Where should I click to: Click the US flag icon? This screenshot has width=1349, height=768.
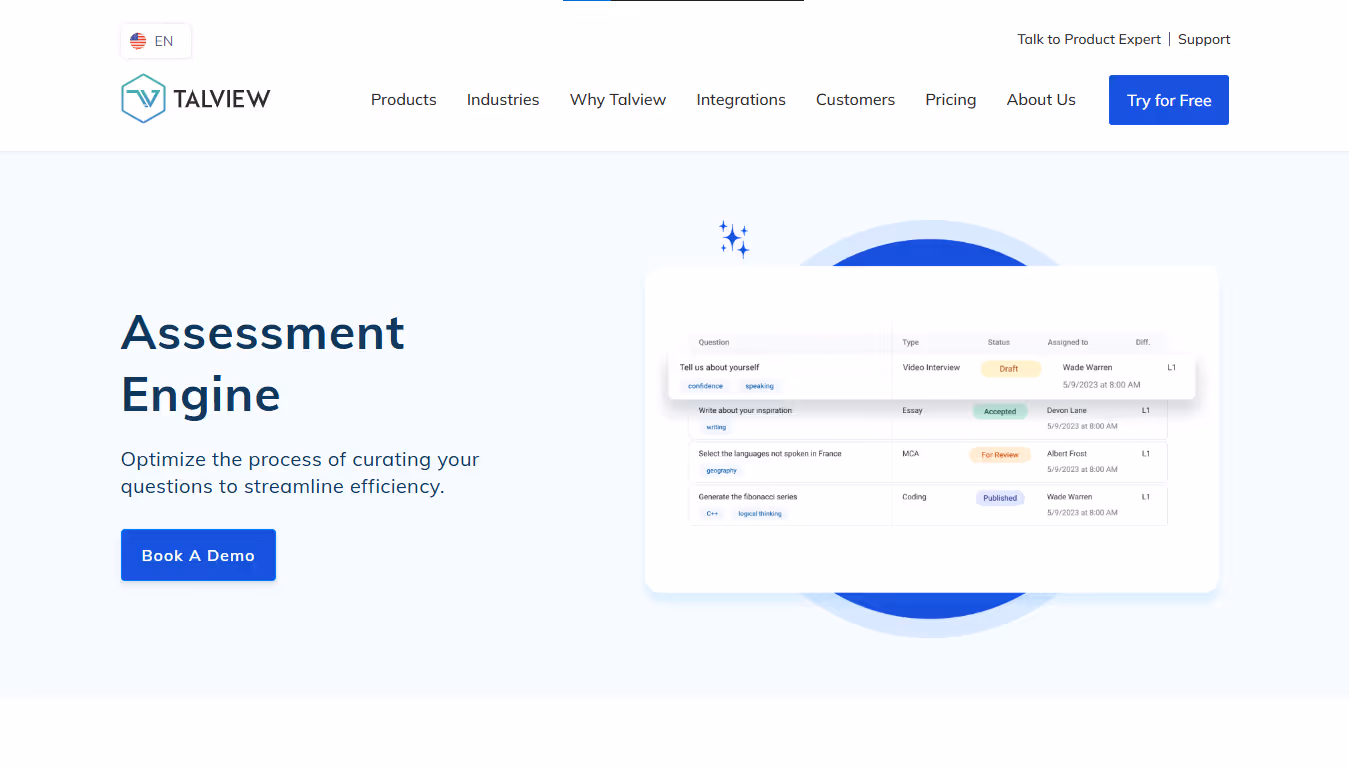138,41
